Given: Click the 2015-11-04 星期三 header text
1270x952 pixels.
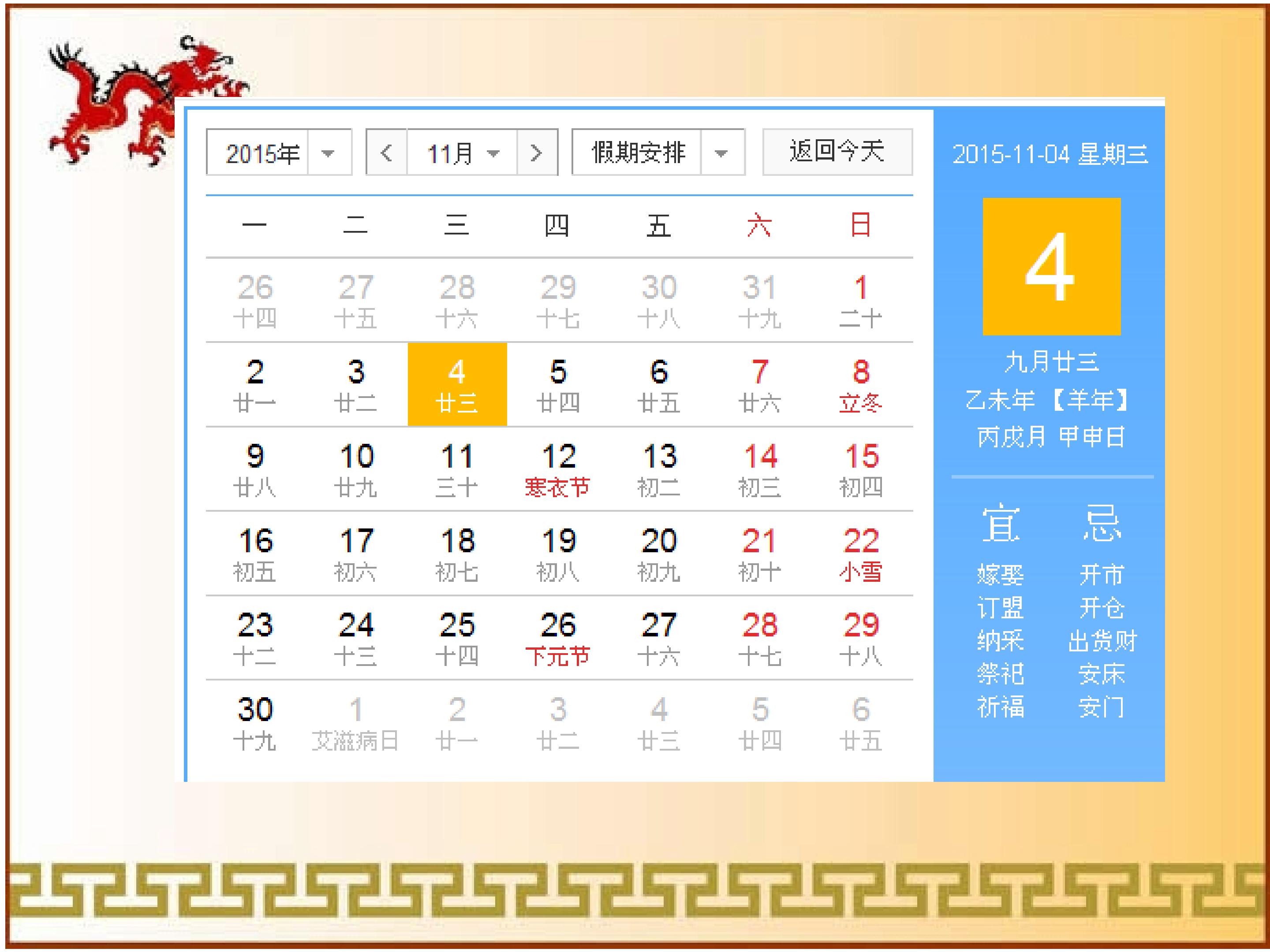Looking at the screenshot, I should pos(1050,154).
